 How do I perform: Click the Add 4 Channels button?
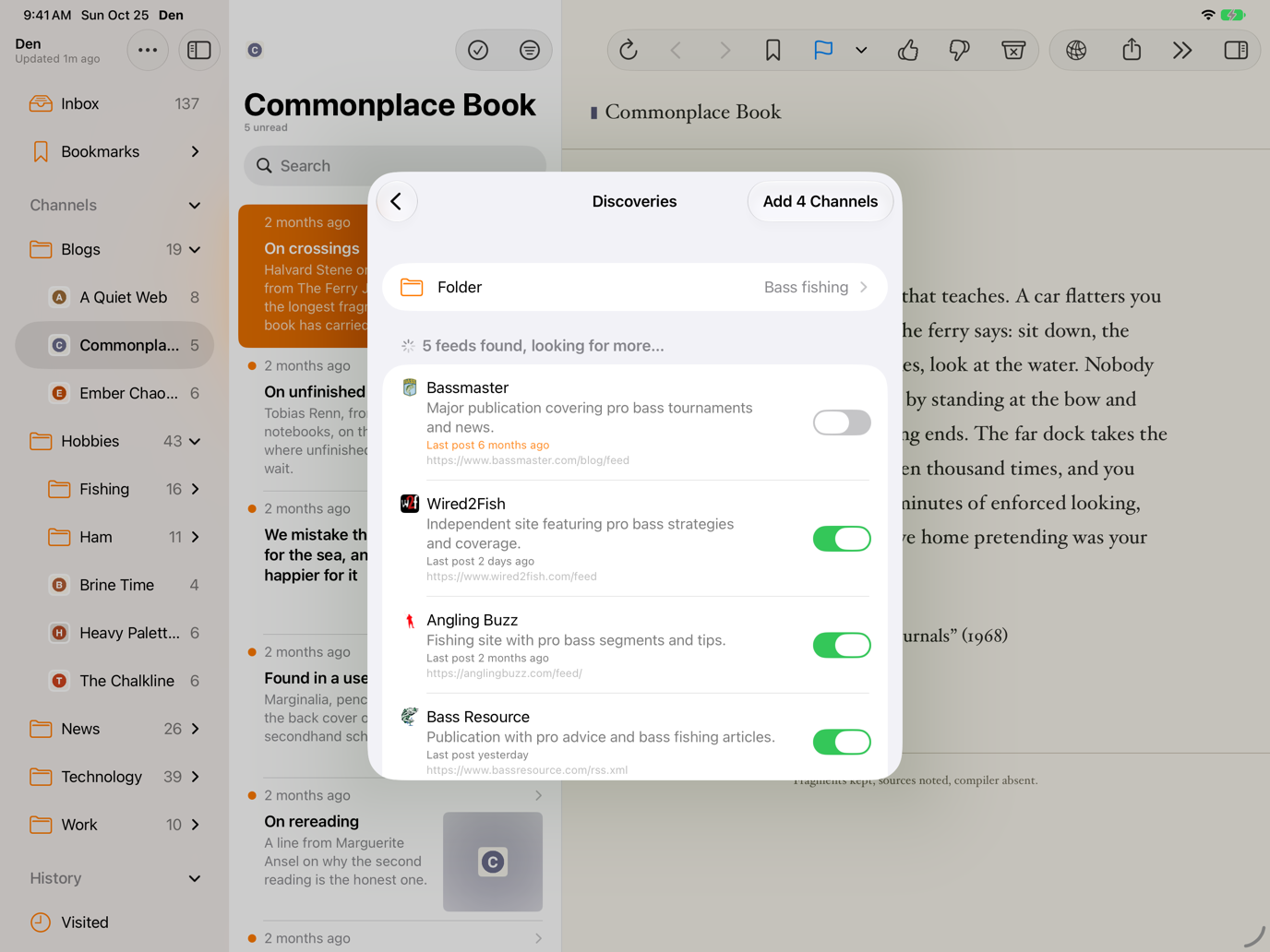point(821,201)
